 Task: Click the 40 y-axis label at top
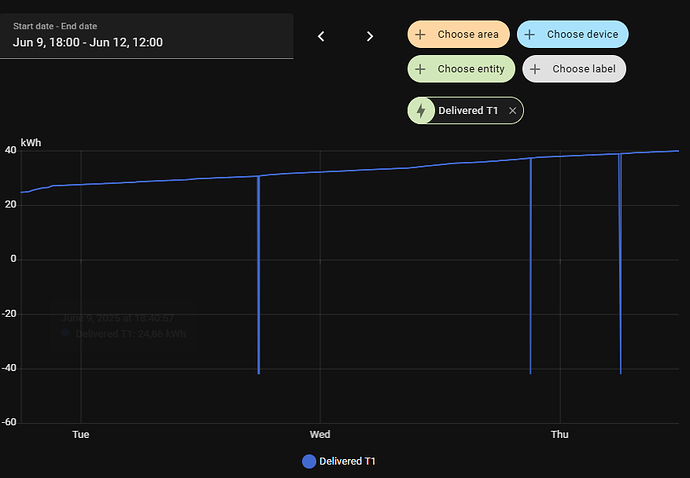click(x=11, y=151)
